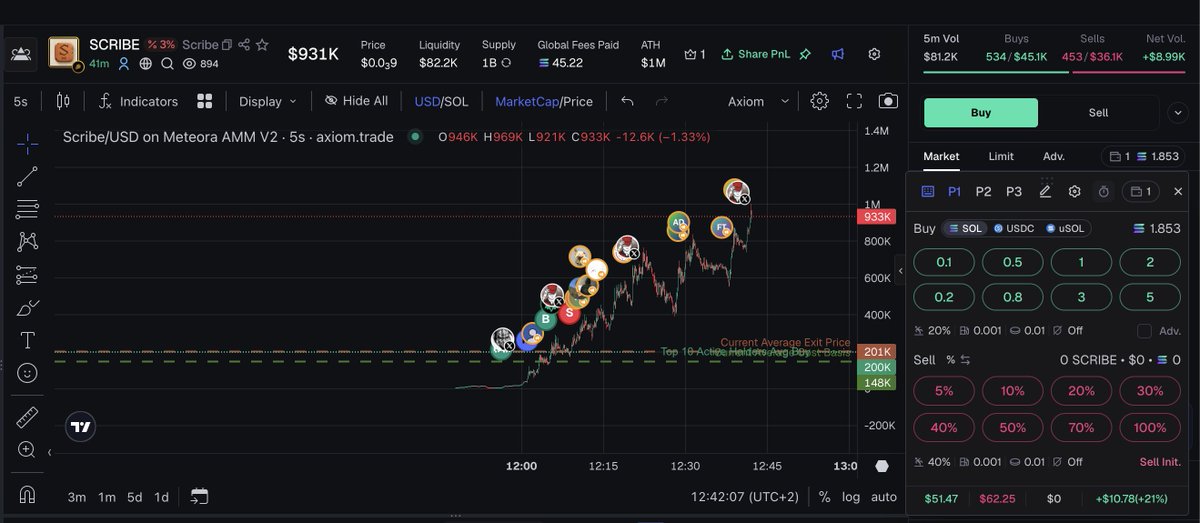Open chart settings gear in the toolbar
1200x523 pixels.
point(820,101)
